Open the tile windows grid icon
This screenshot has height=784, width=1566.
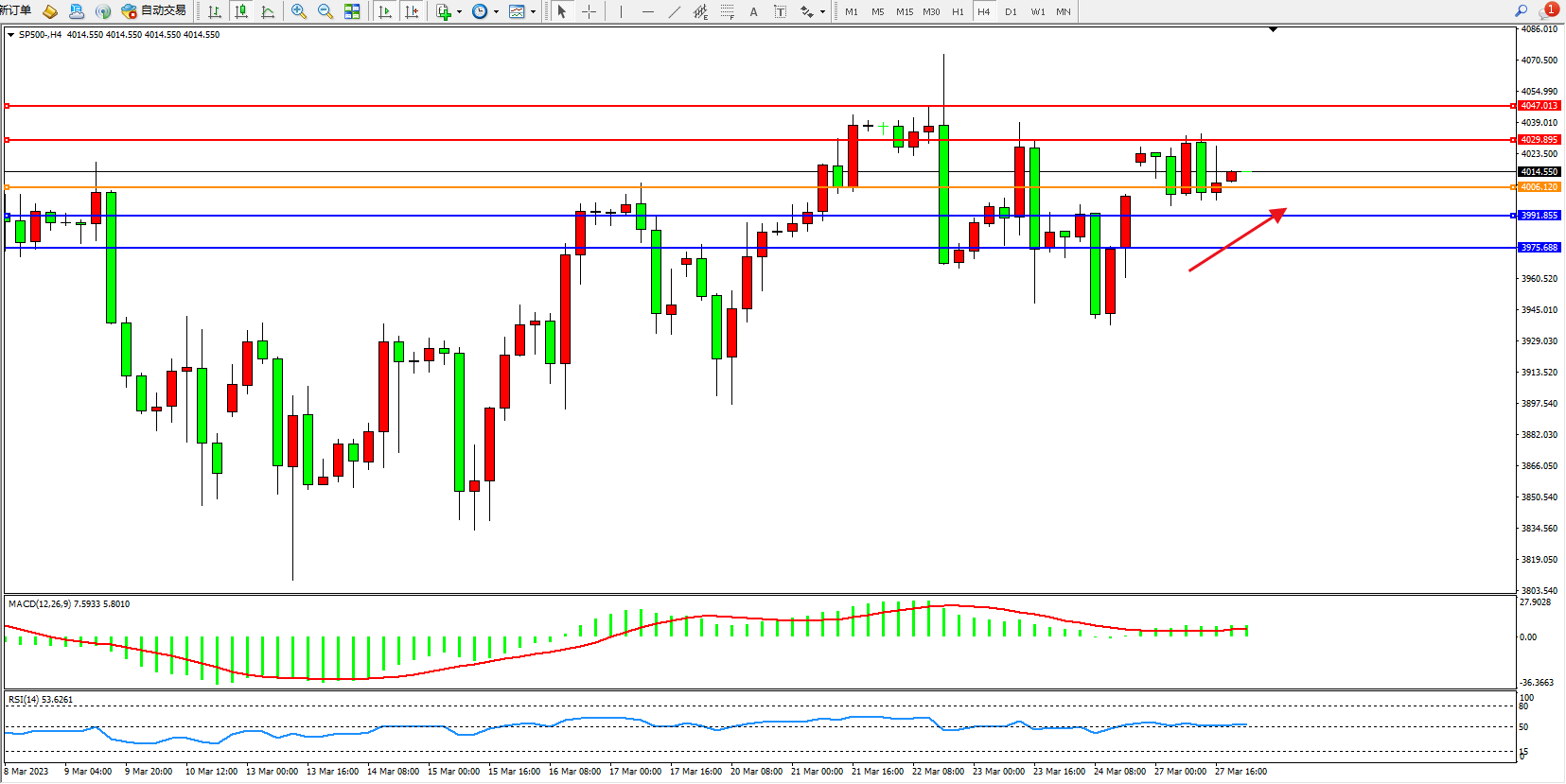352,11
